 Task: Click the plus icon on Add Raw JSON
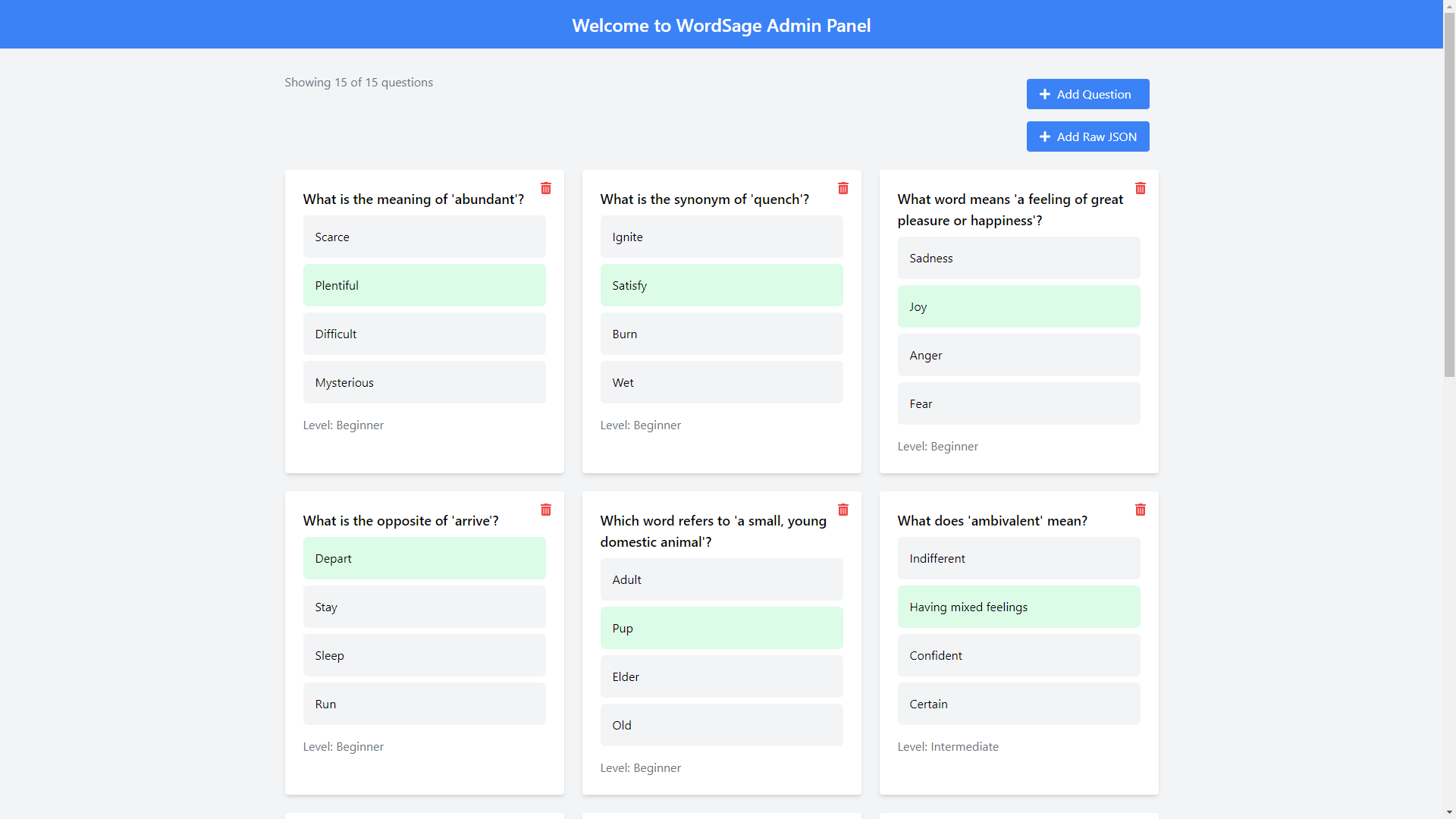(1045, 136)
